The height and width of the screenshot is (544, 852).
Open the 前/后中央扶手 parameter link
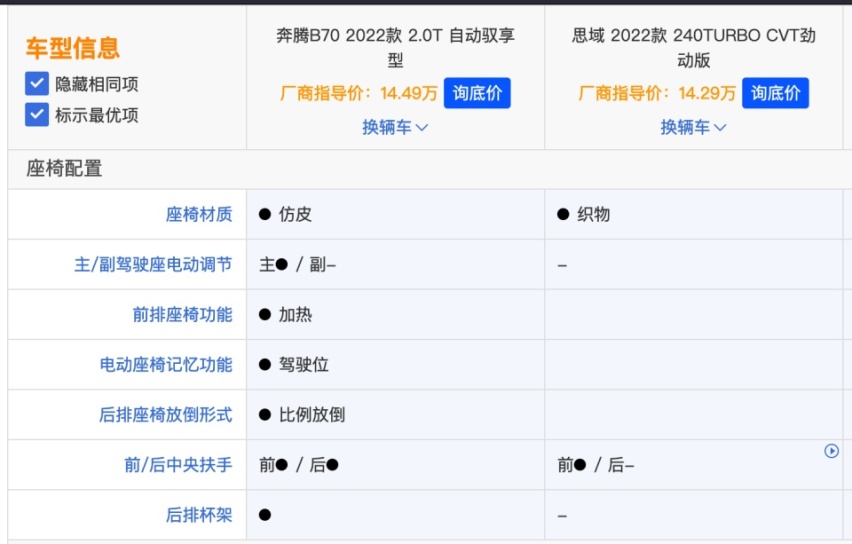point(178,465)
